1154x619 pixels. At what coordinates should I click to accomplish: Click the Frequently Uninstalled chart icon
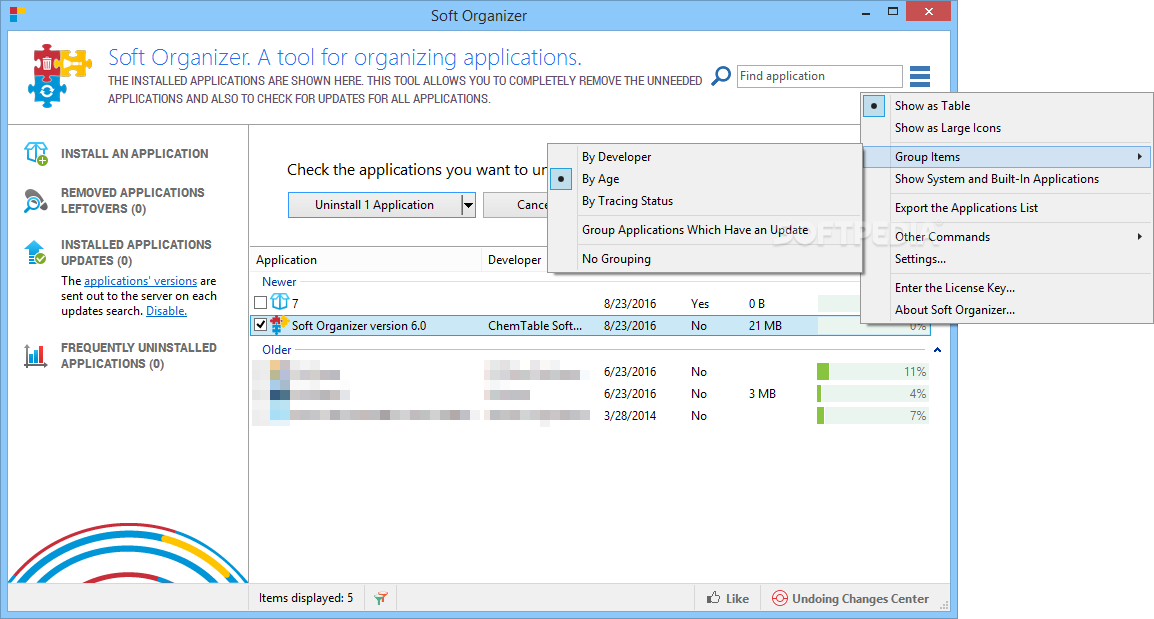(x=35, y=356)
